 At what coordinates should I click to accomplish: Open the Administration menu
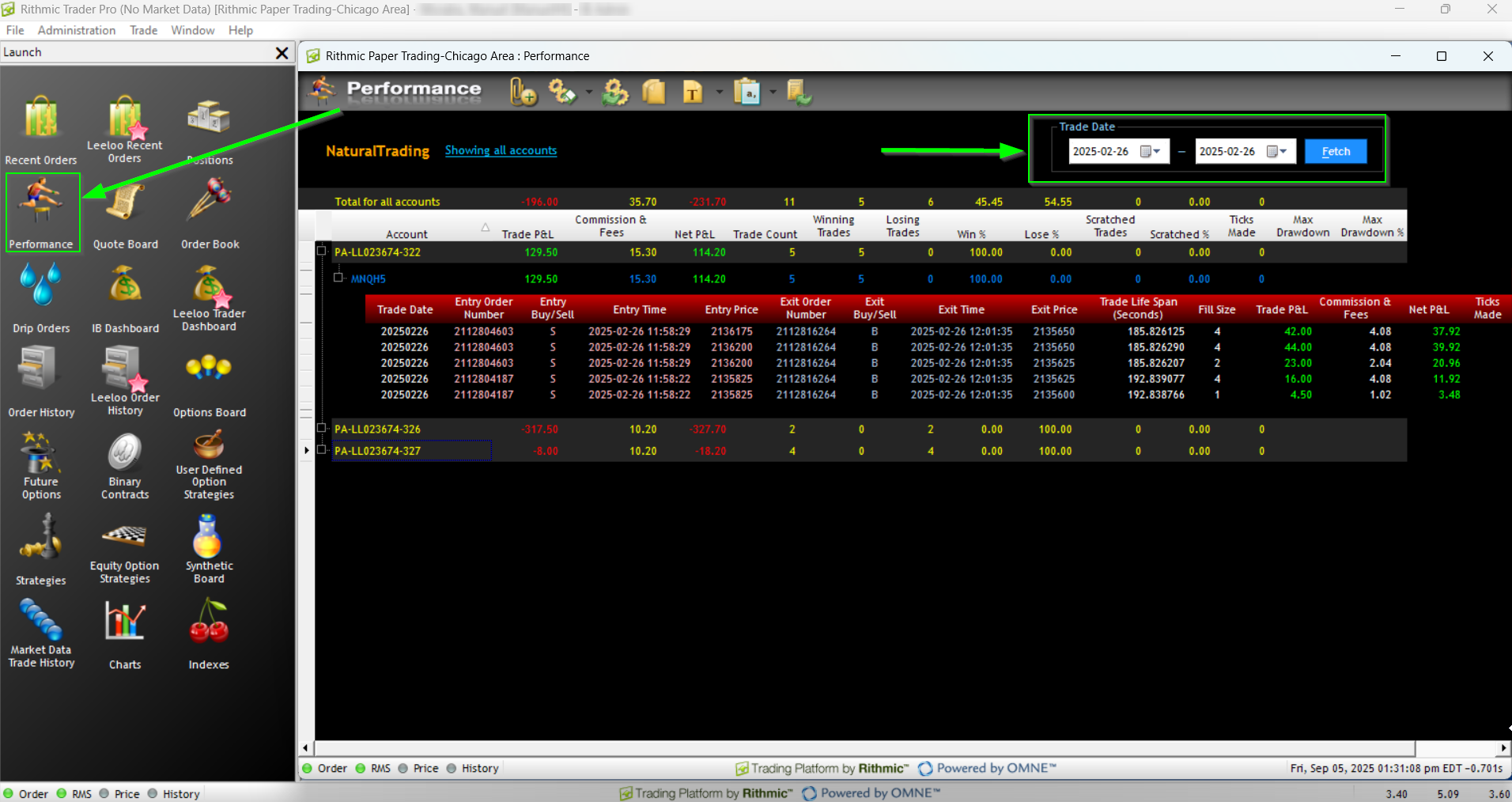(x=77, y=30)
